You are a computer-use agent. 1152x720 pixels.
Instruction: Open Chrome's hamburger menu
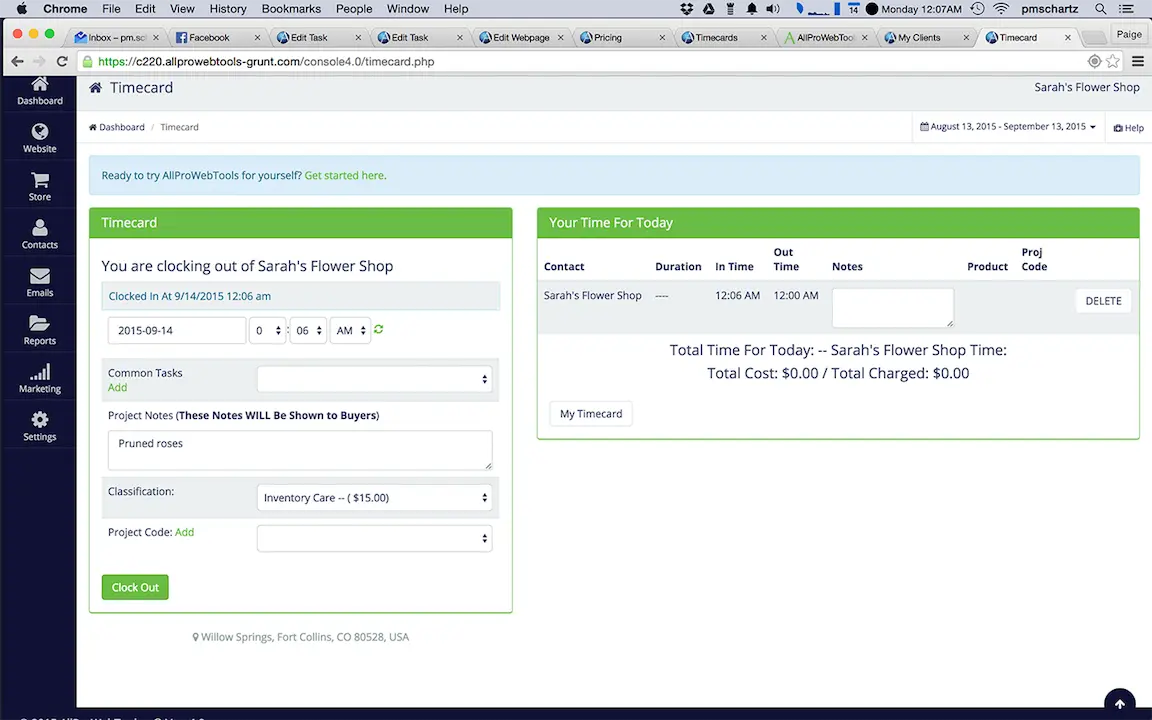click(1137, 61)
